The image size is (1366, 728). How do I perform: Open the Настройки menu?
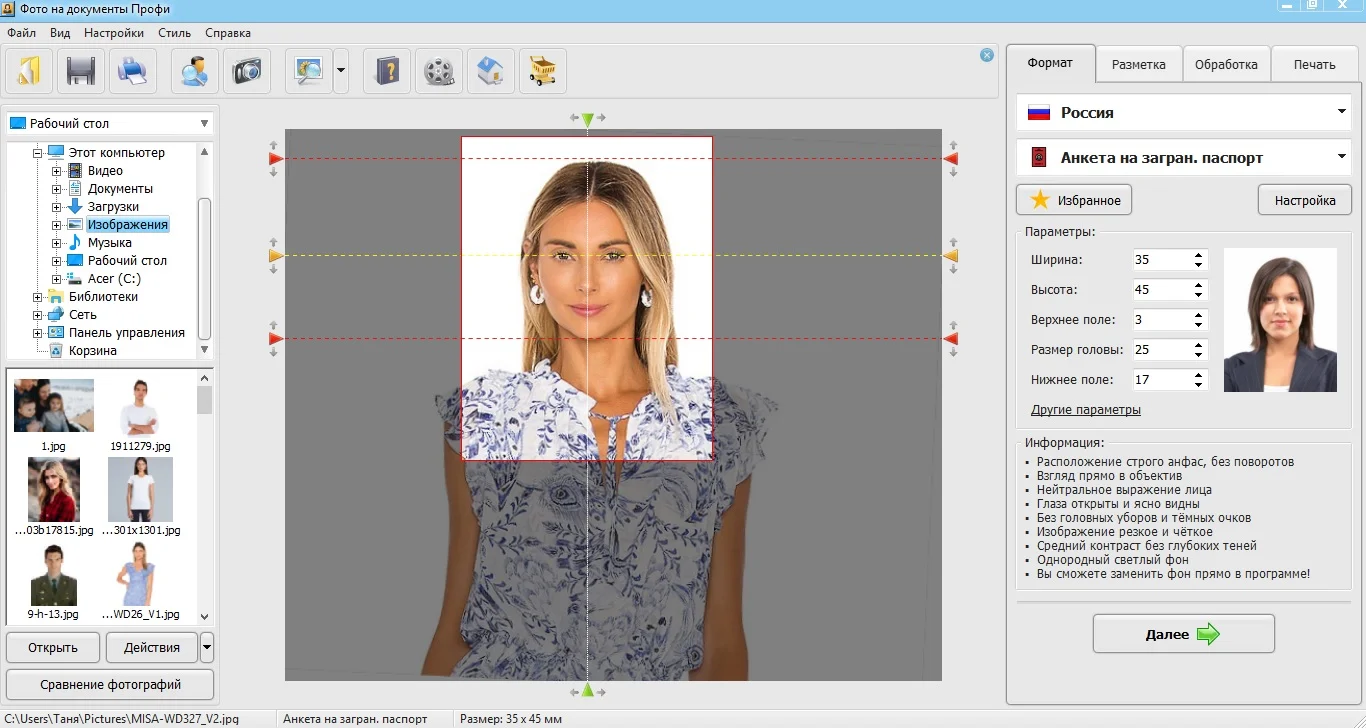[x=114, y=33]
